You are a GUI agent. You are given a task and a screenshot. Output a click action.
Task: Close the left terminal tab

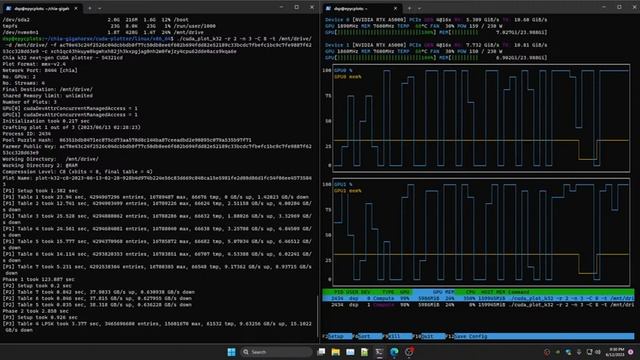tap(76, 8)
